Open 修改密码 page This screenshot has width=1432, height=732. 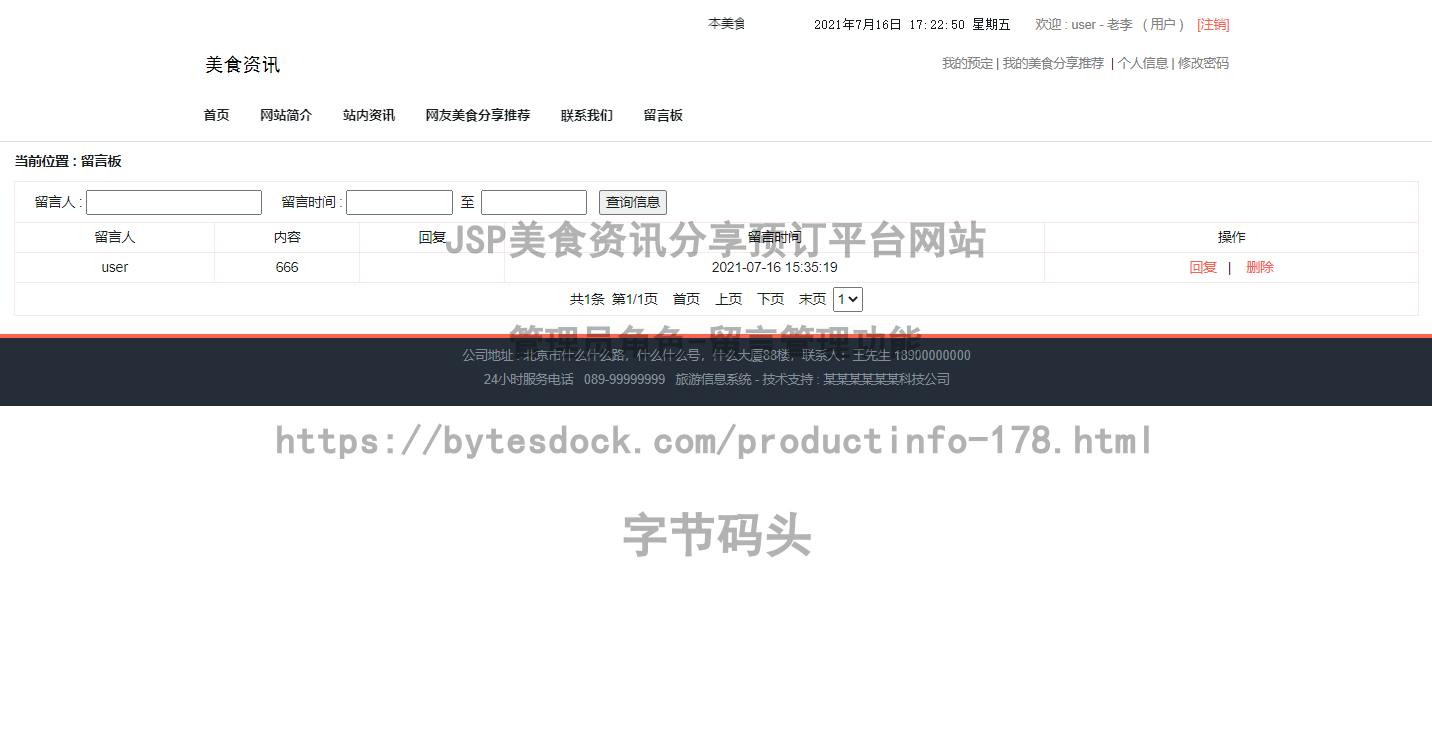pyautogui.click(x=1204, y=63)
